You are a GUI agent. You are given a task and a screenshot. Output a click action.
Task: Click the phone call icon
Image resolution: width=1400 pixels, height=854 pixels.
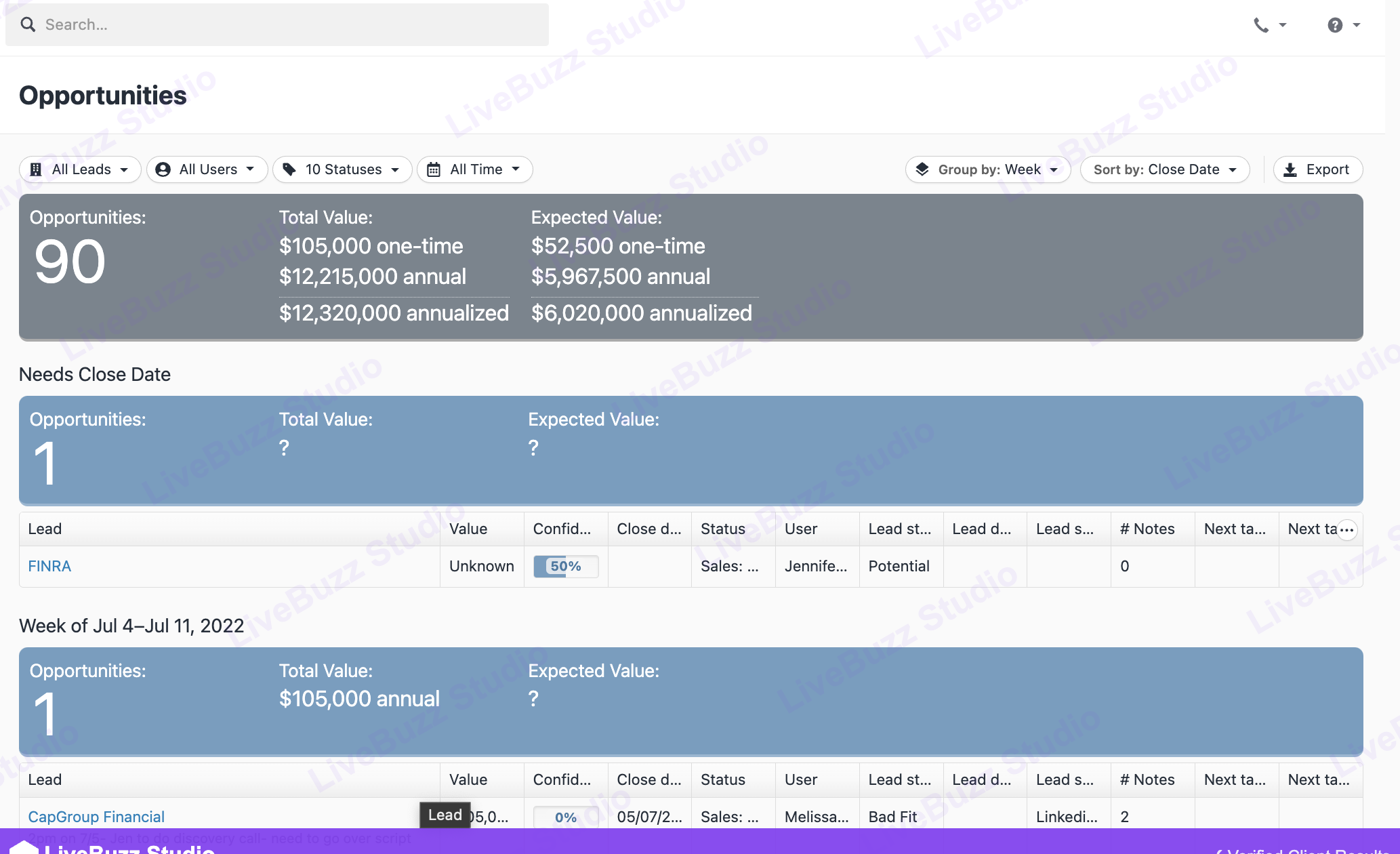tap(1260, 25)
